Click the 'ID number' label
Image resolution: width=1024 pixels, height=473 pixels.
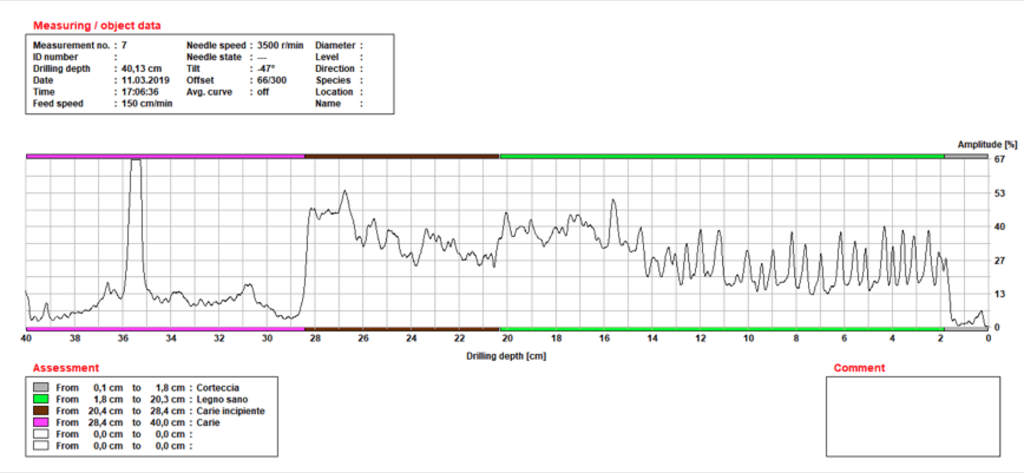(56, 57)
